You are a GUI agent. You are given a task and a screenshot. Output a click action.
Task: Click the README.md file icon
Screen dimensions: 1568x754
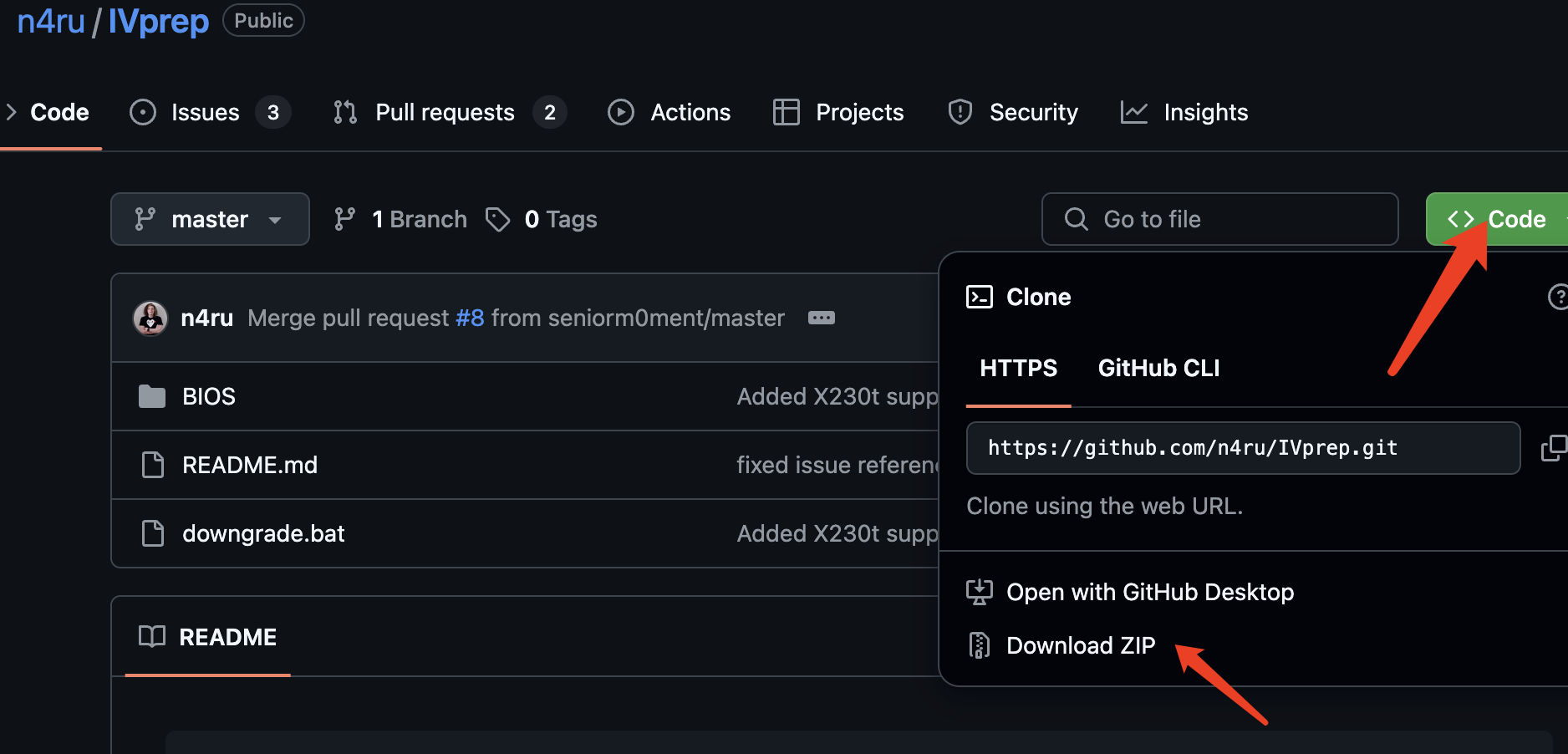click(x=153, y=465)
